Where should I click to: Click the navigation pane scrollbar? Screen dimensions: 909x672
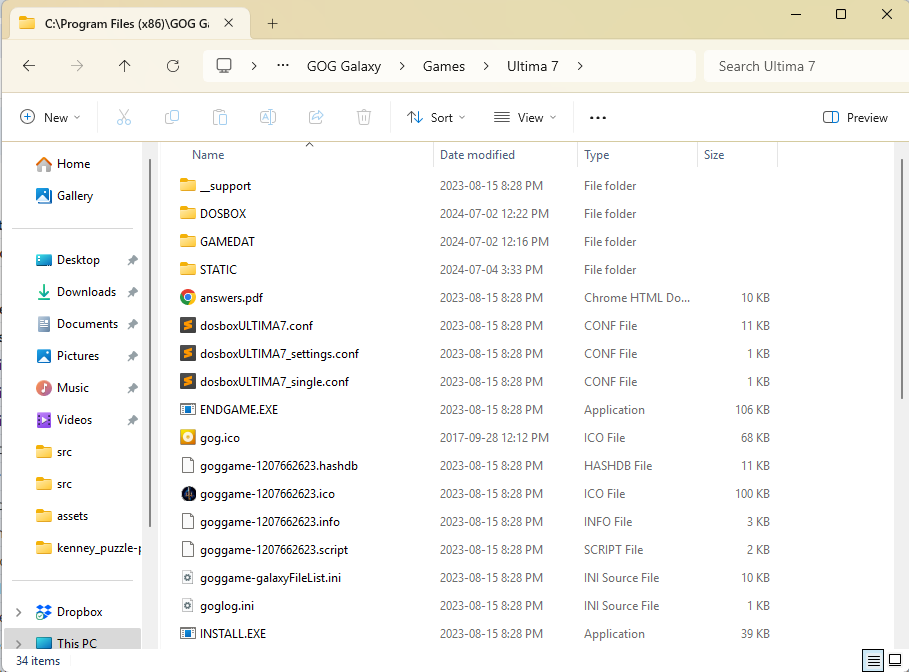[x=150, y=342]
